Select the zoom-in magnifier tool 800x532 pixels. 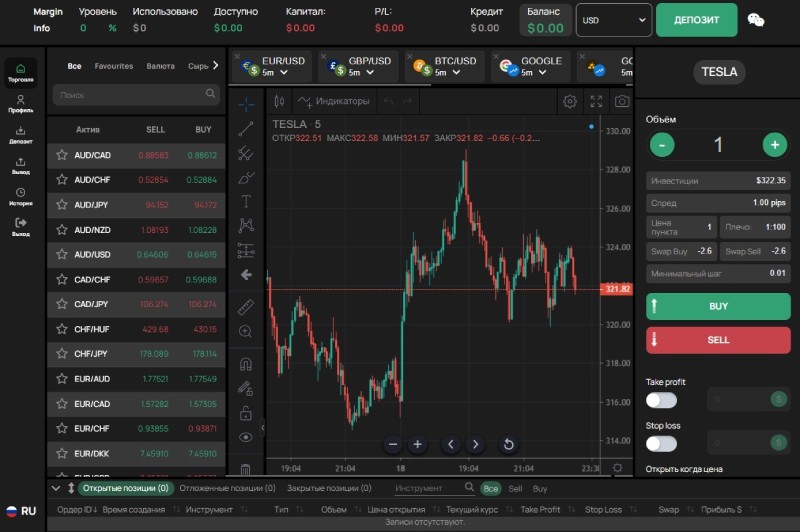pyautogui.click(x=246, y=332)
